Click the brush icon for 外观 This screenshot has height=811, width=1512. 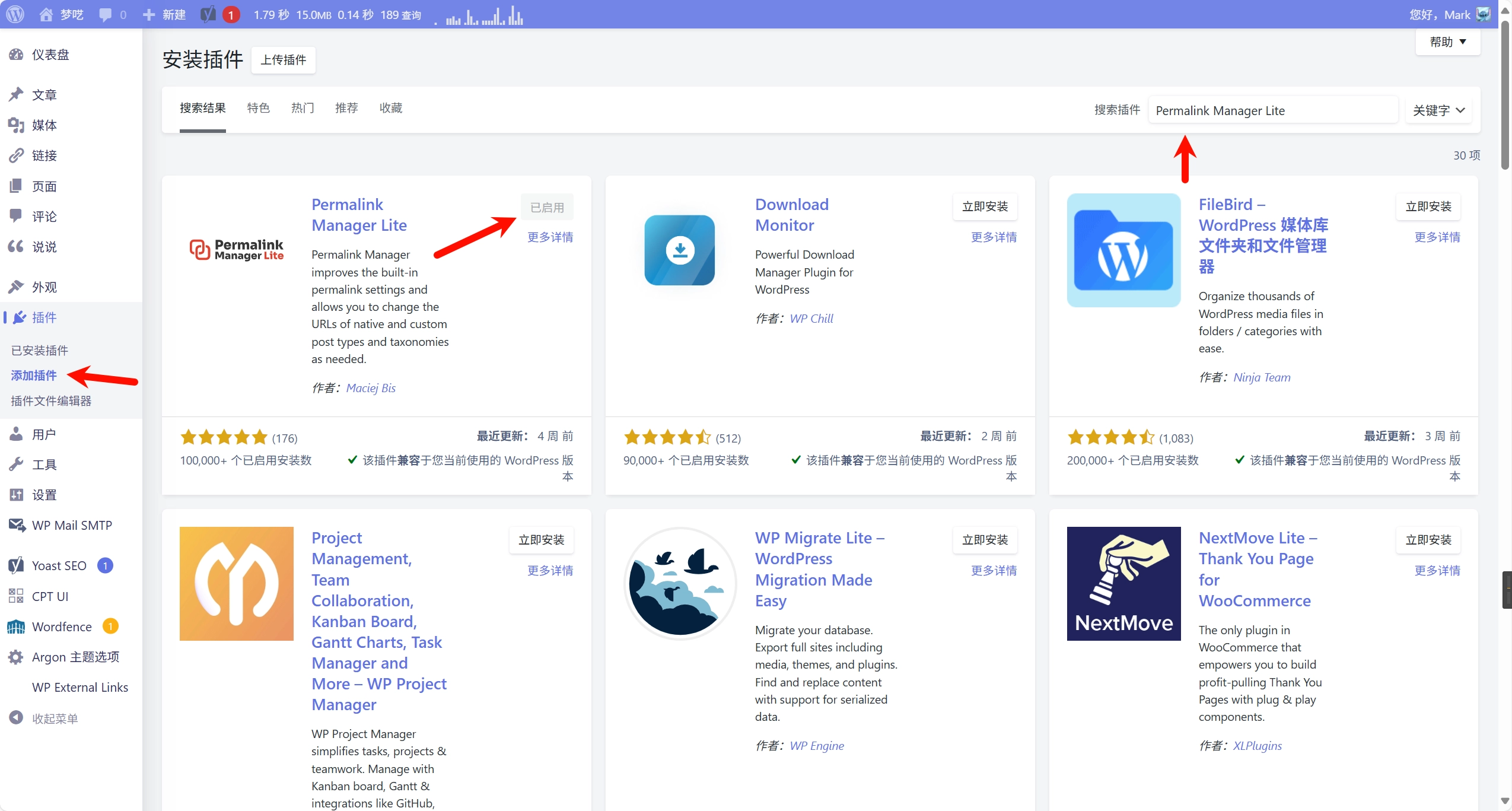(16, 287)
